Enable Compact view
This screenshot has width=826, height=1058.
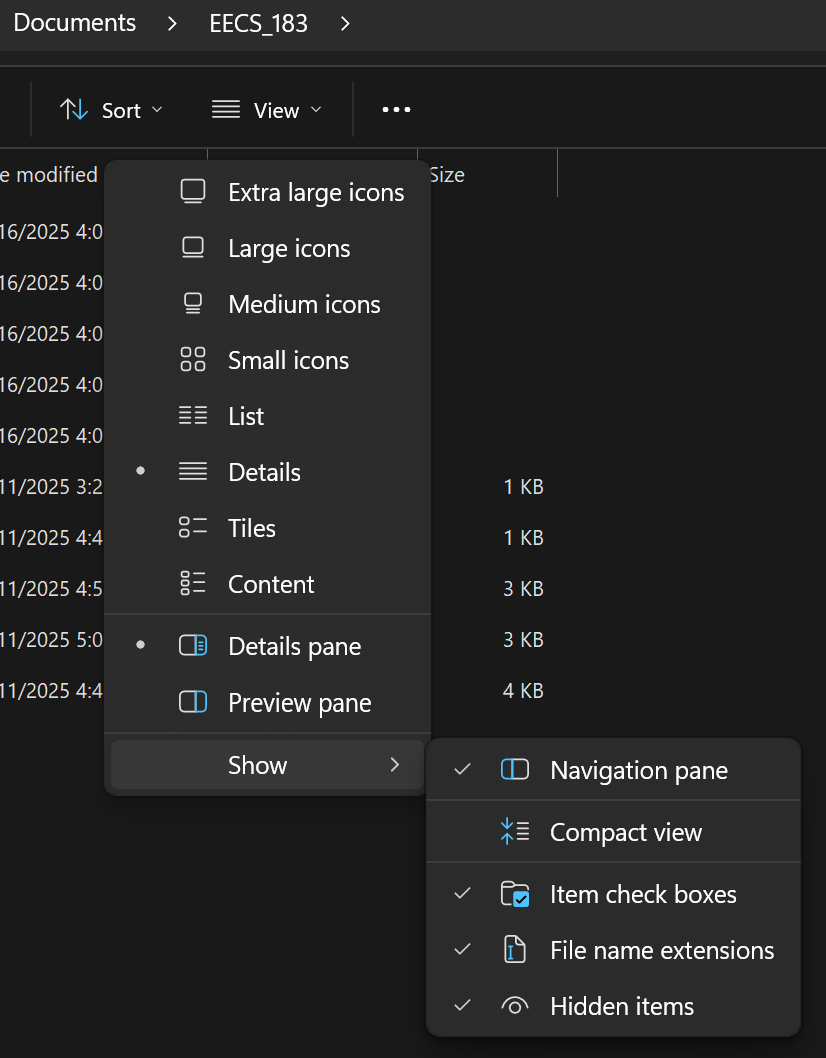click(613, 831)
